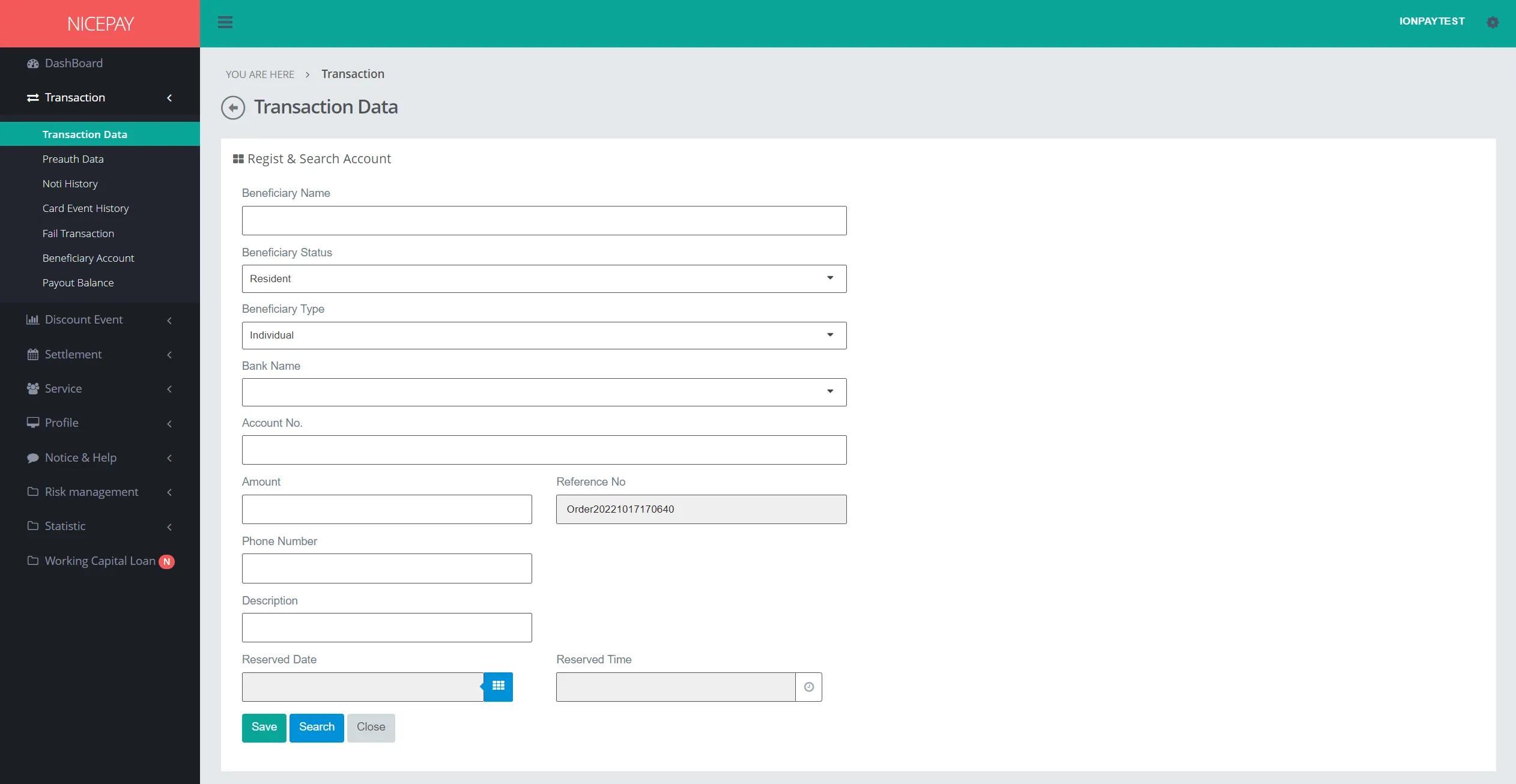Click the Close button

[x=371, y=726]
